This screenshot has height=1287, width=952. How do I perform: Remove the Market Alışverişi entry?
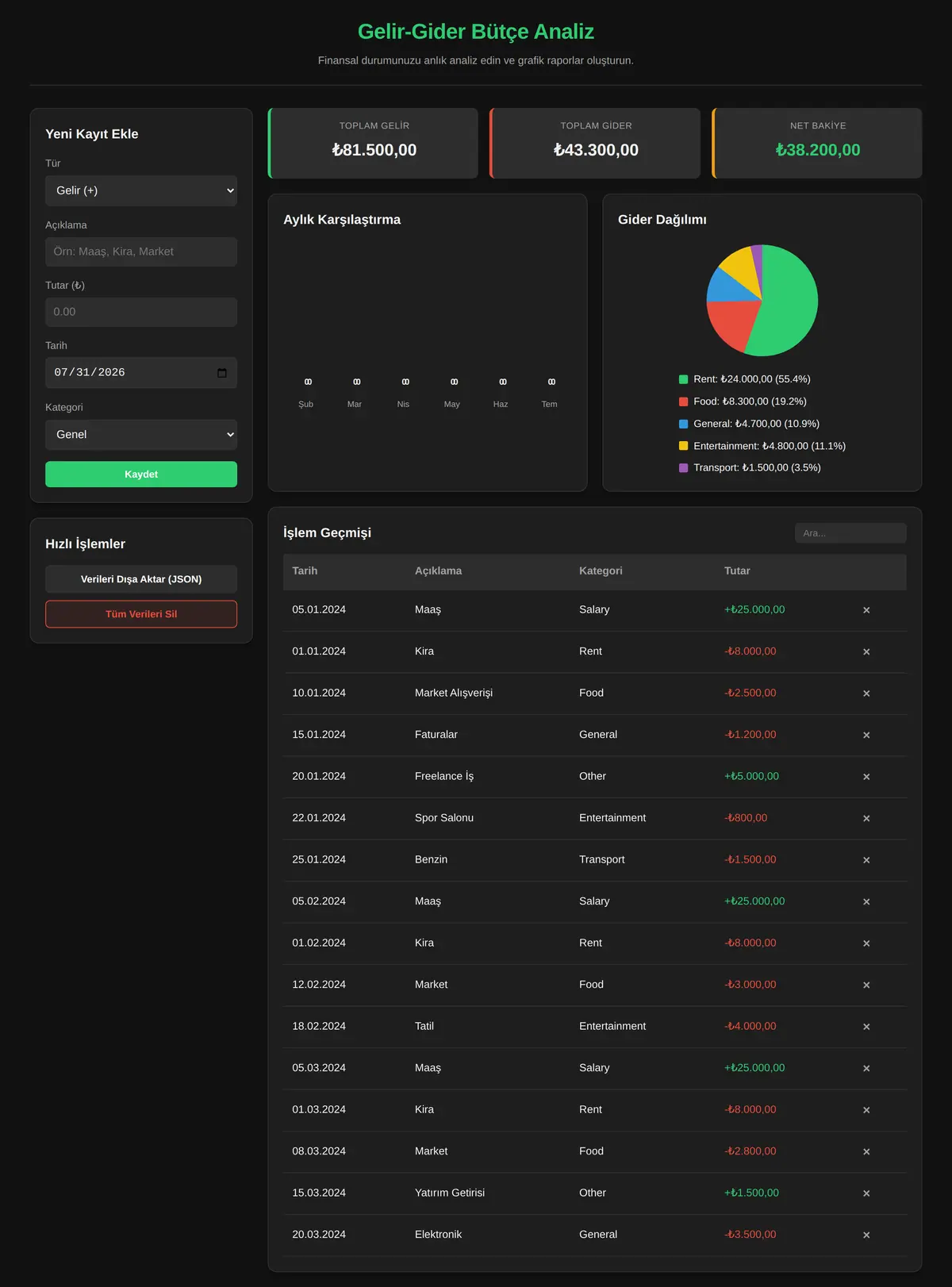click(x=866, y=693)
